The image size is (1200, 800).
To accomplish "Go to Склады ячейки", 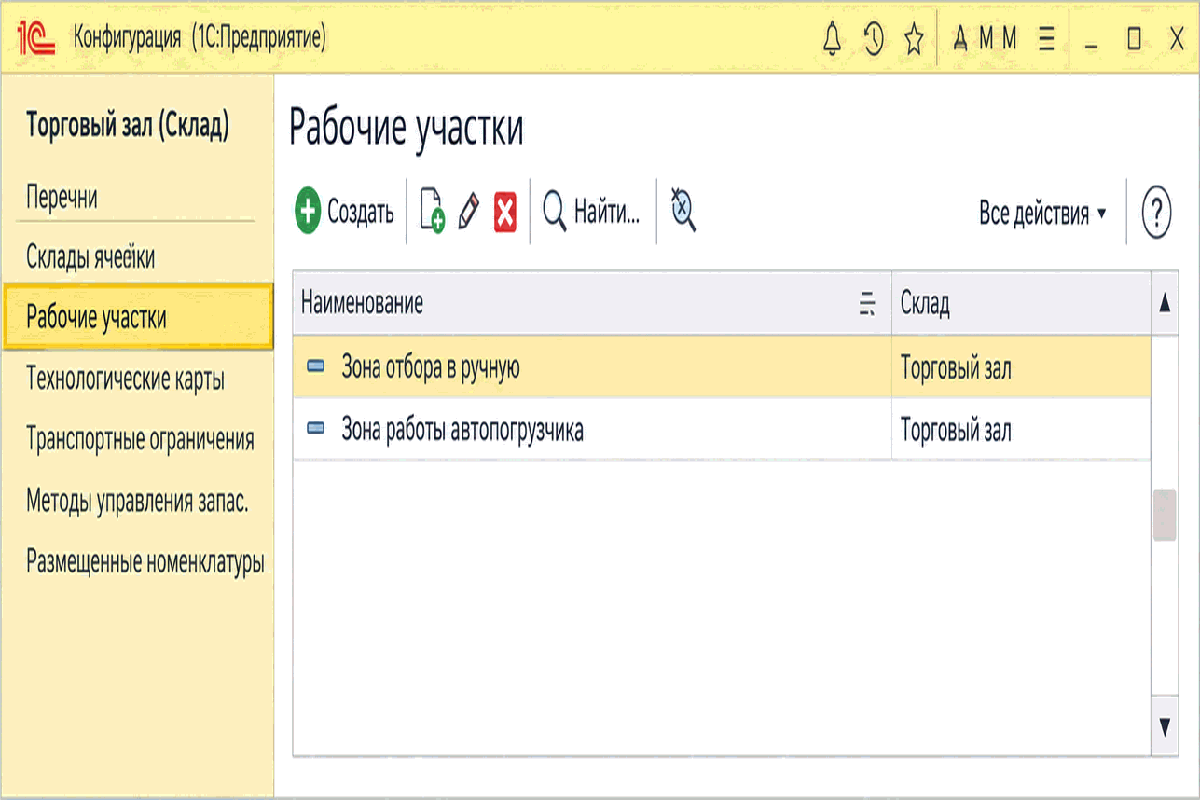I will pos(91,258).
